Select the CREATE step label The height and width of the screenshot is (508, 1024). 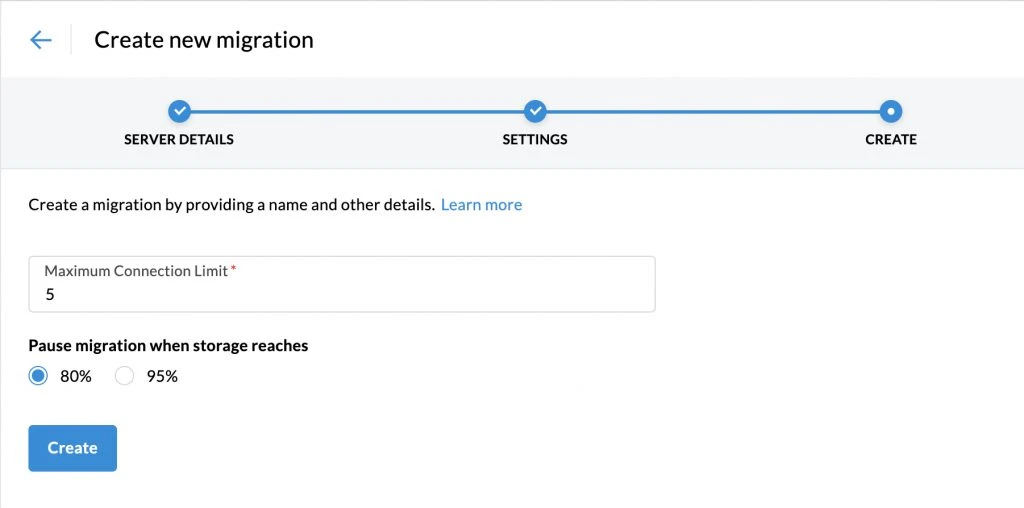coord(890,140)
